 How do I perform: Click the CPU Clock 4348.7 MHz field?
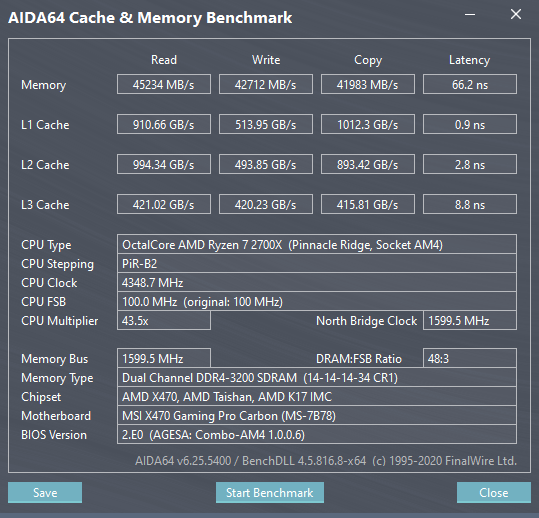point(317,283)
